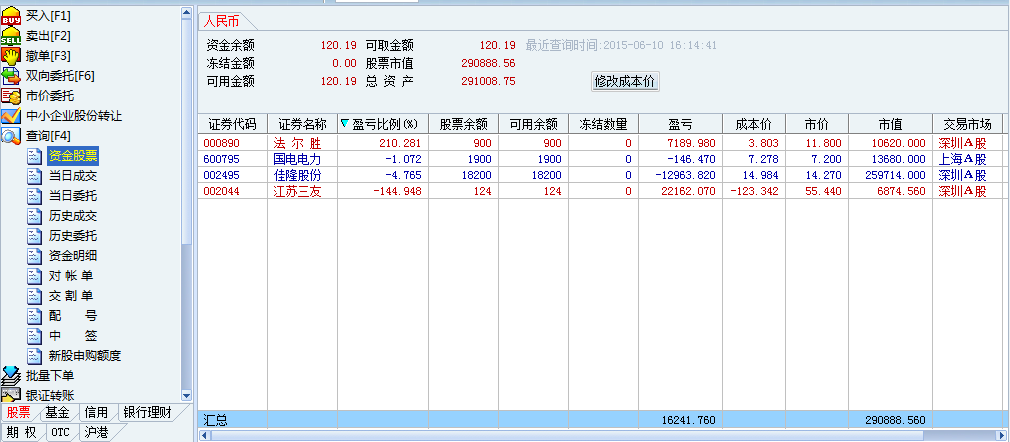
Task: Open 交割单 query
Action: (x=71, y=296)
